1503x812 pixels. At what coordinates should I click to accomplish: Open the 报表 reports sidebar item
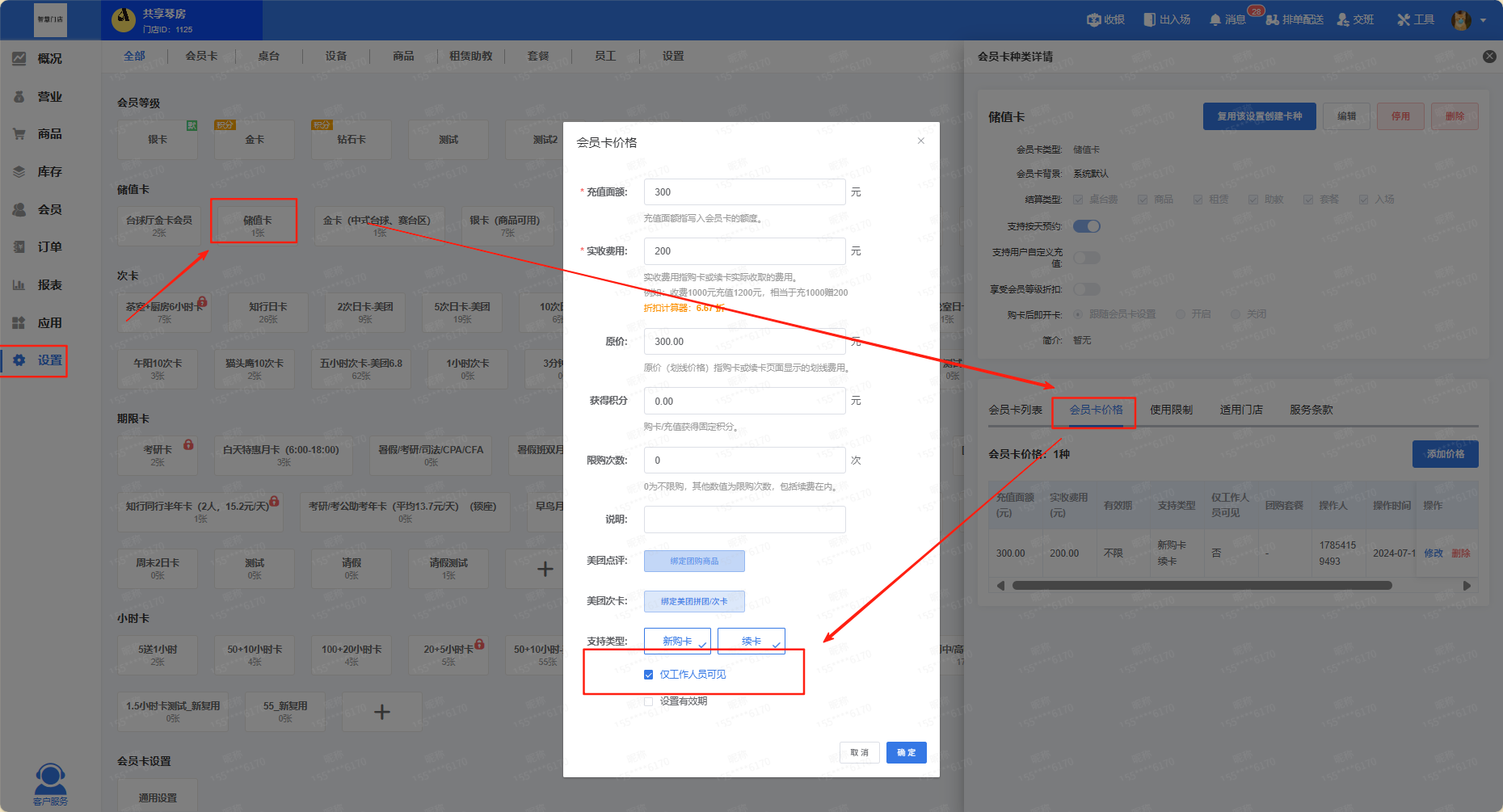(37, 284)
